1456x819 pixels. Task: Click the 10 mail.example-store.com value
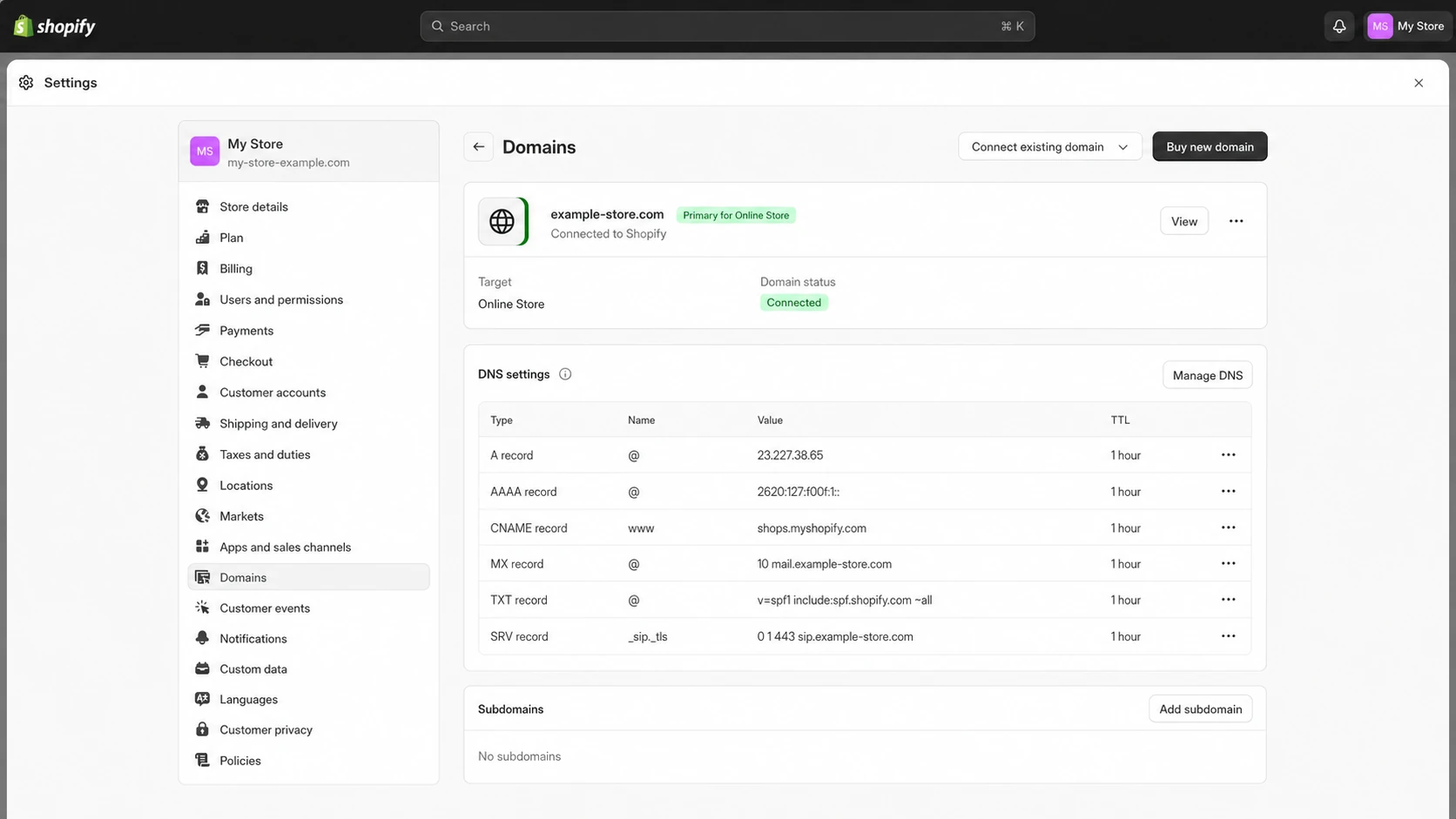[825, 564]
